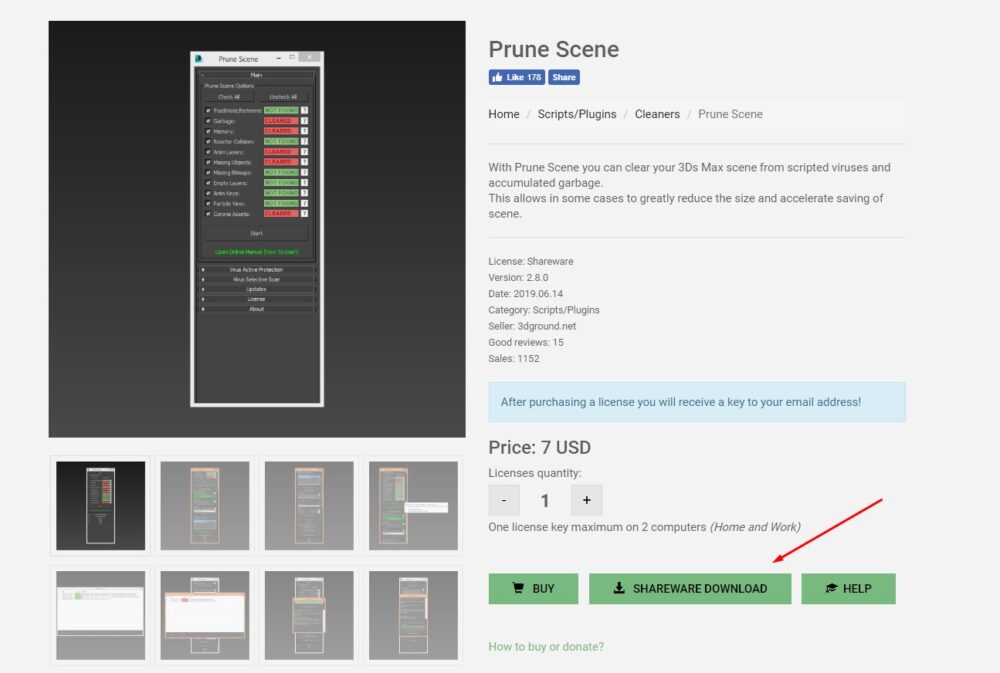Viewport: 1000px width, 673px height.
Task: Click the 3ds Max logo in Prune Scene titlebar
Action: pyautogui.click(x=197, y=59)
